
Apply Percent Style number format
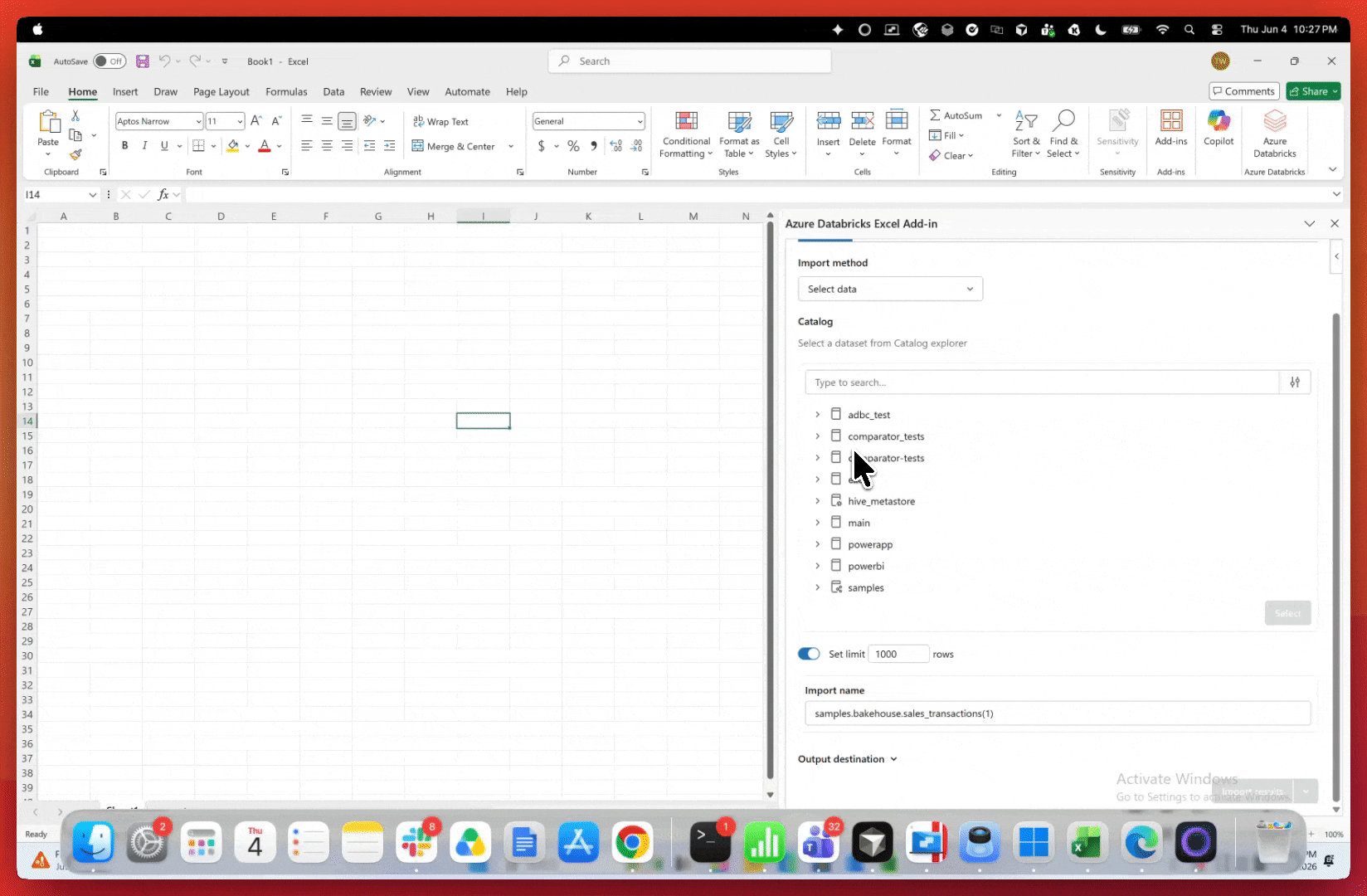pyautogui.click(x=573, y=146)
